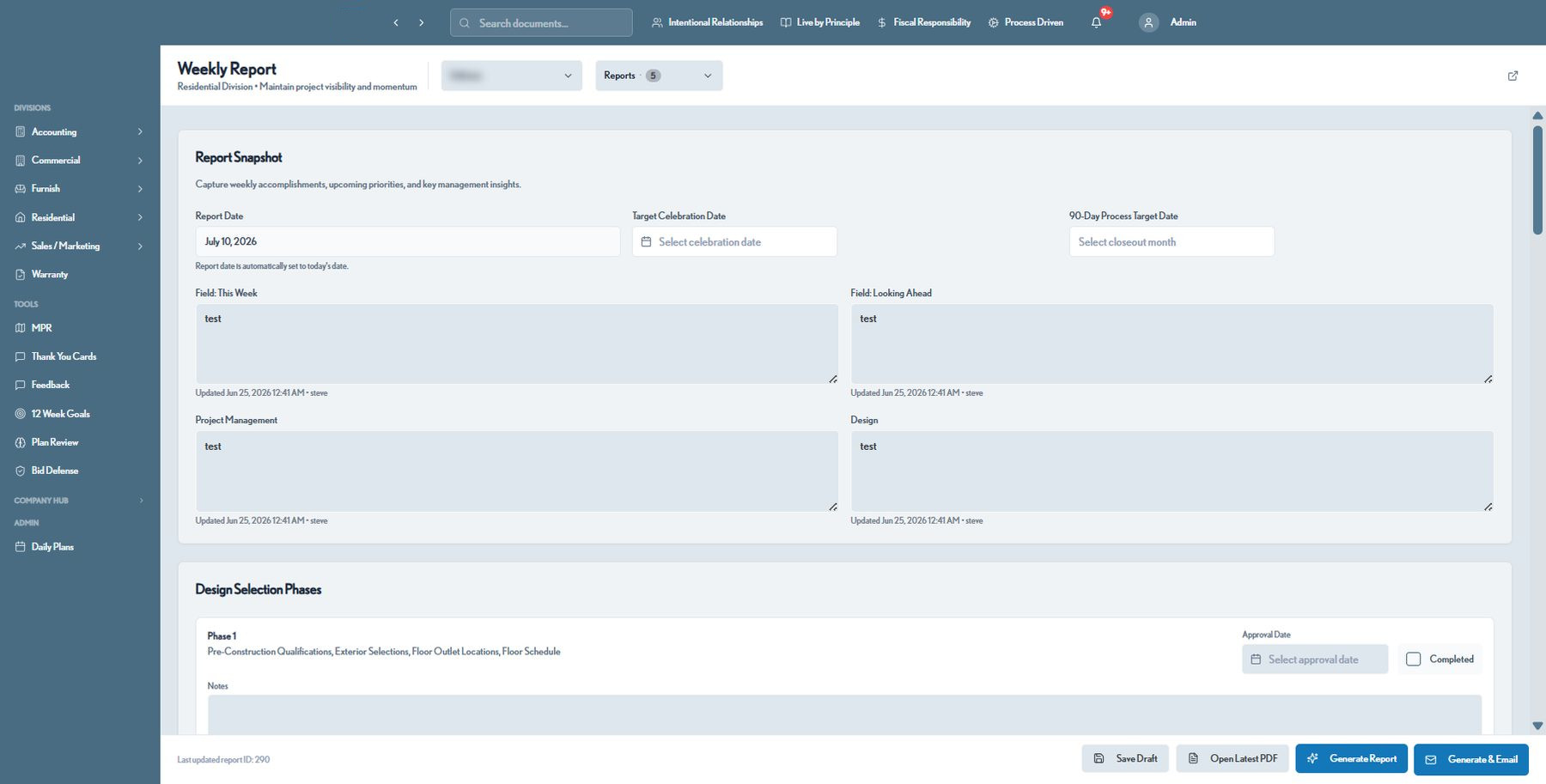
Task: Click scrollbar down arrow
Action: pyautogui.click(x=1537, y=726)
